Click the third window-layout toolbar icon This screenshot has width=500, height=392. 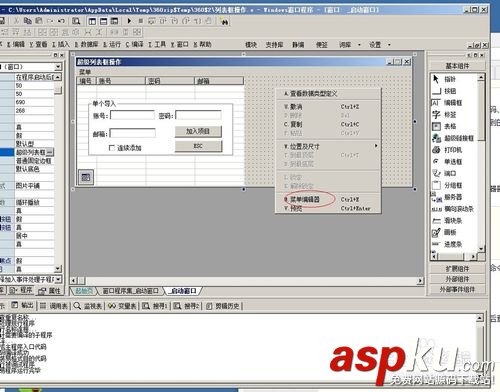(114, 21)
